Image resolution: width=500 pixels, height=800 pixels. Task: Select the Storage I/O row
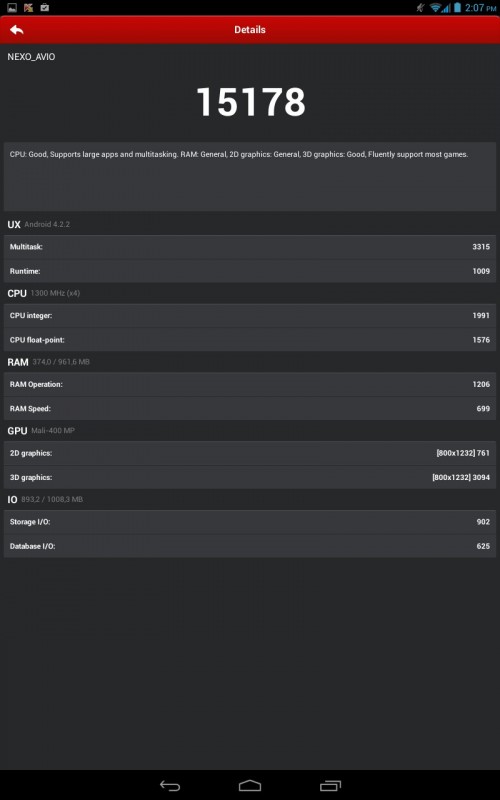point(250,522)
